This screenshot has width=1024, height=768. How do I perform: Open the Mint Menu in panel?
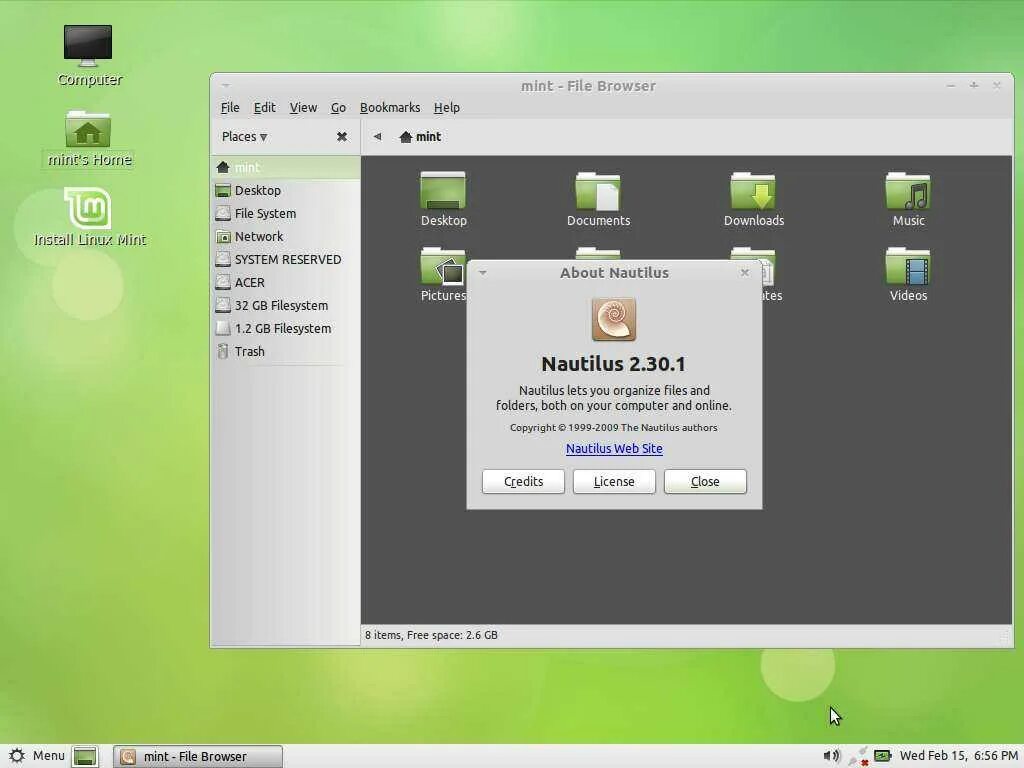[37, 756]
